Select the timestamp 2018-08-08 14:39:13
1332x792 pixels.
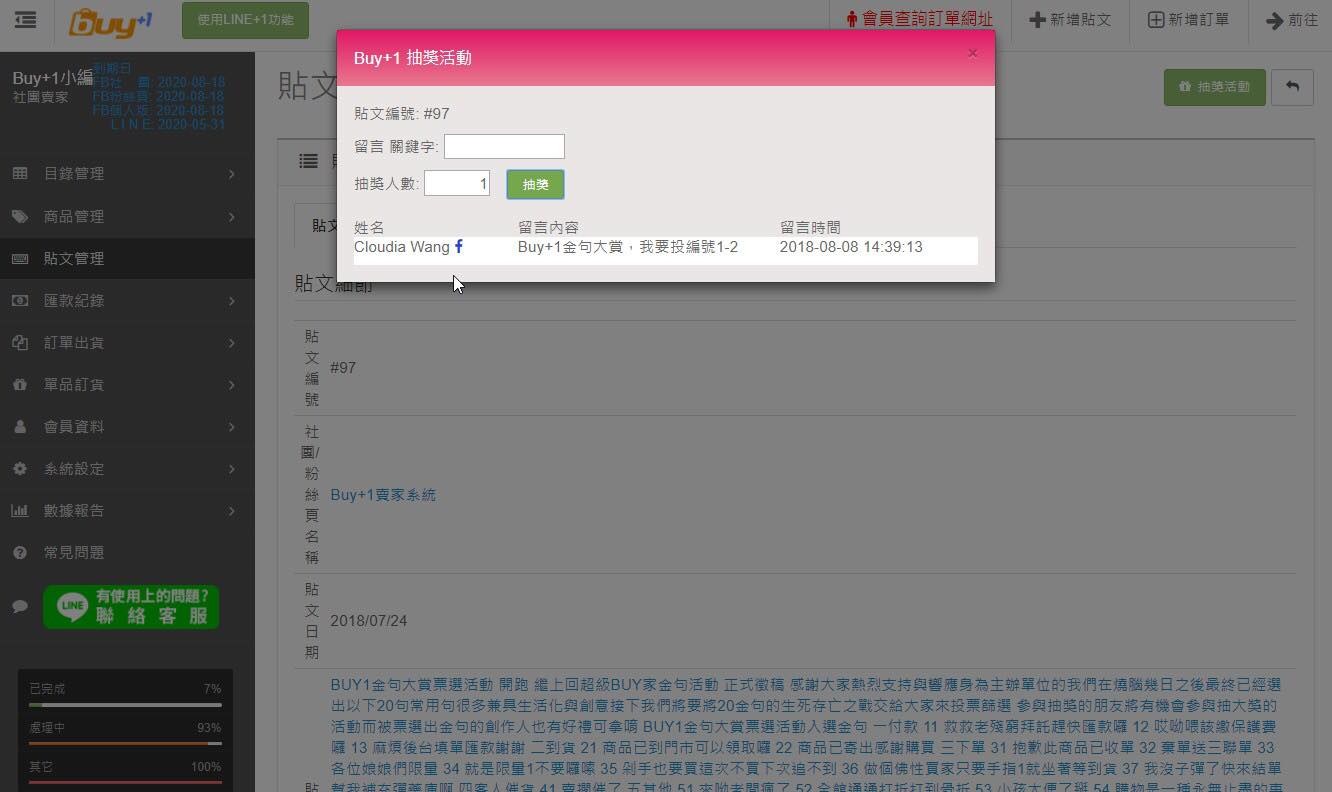(851, 247)
